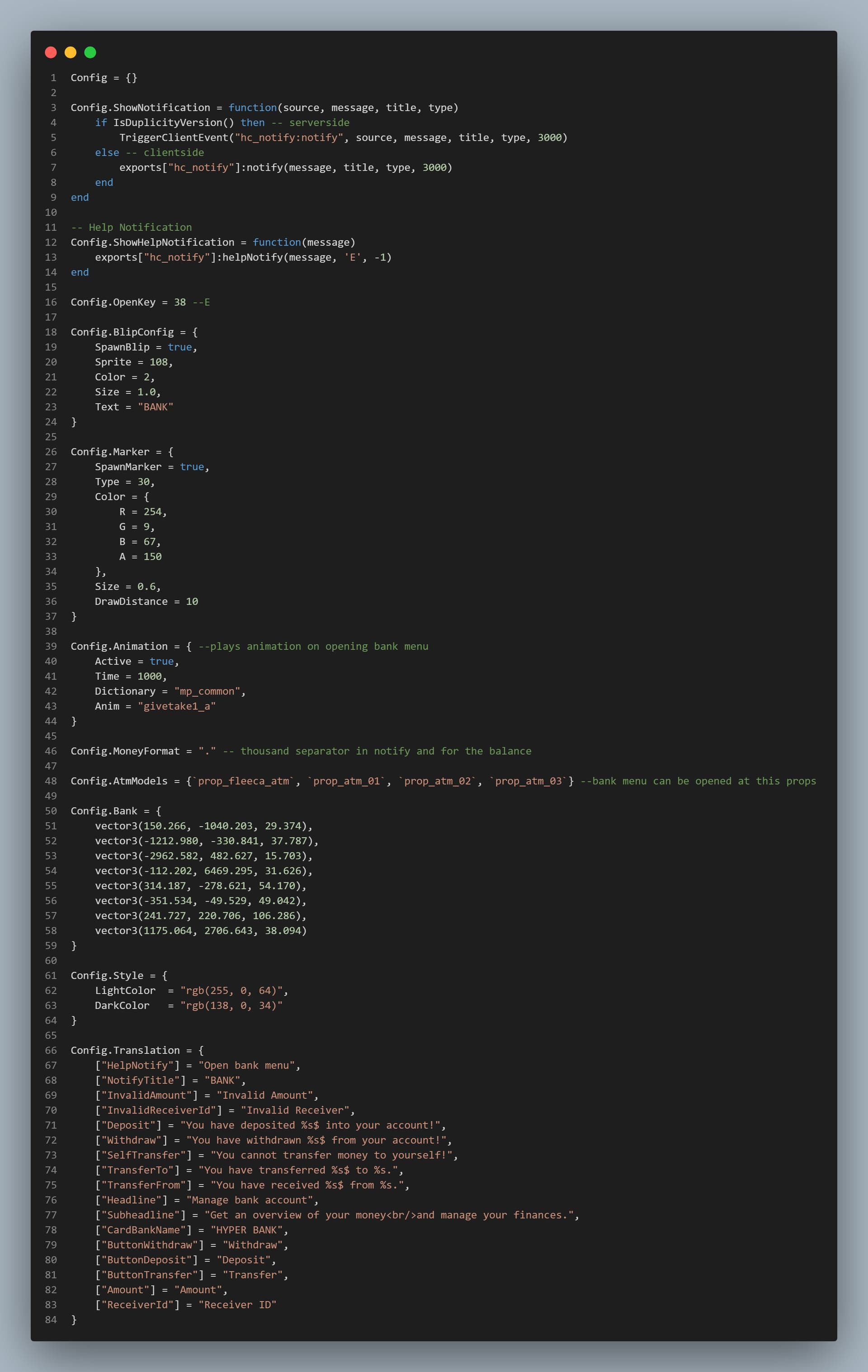Click the "hc_notify:notify" event string

tap(289, 137)
